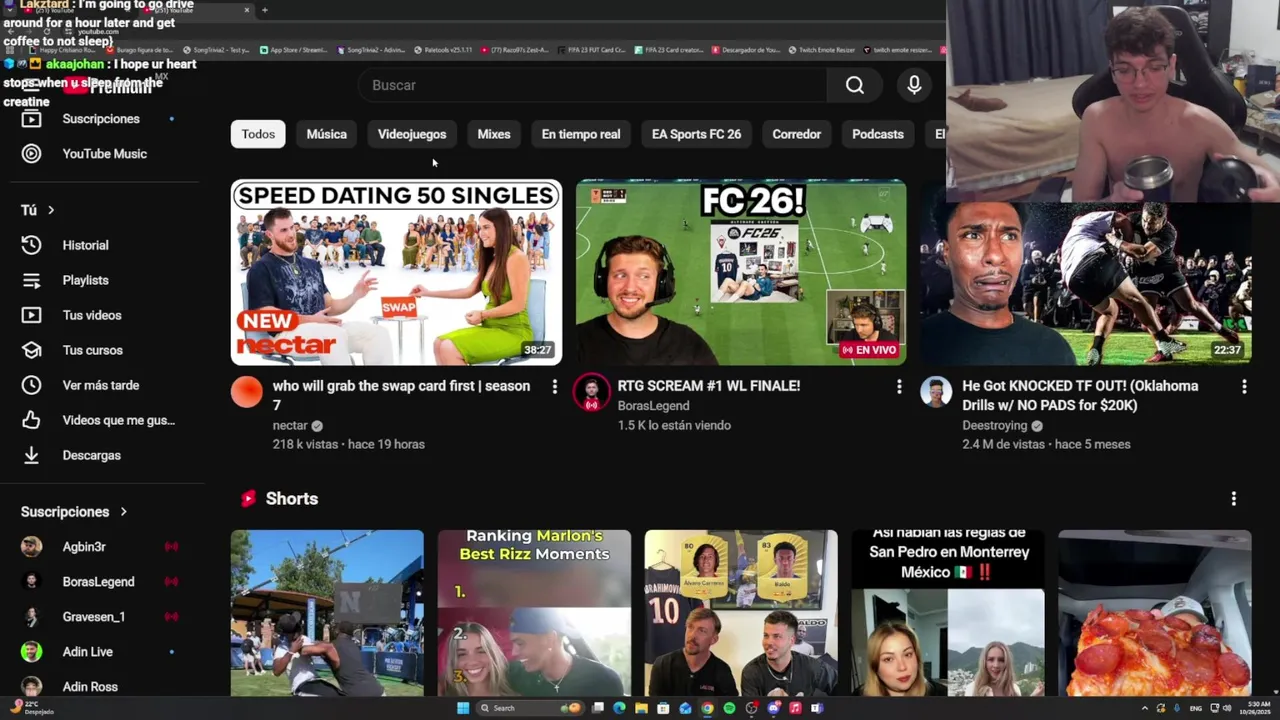
Task: Open 'Ranking Marlon's Best Rizz Moments' short
Action: click(534, 612)
